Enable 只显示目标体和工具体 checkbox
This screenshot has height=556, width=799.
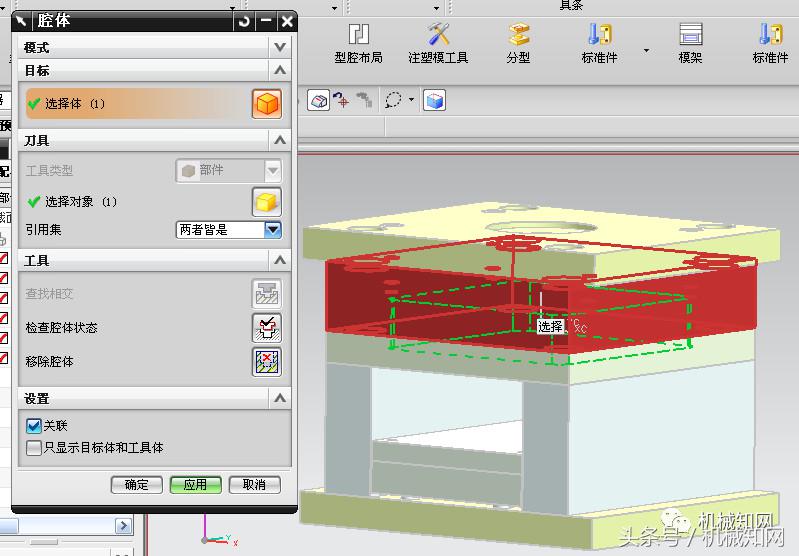pos(34,448)
